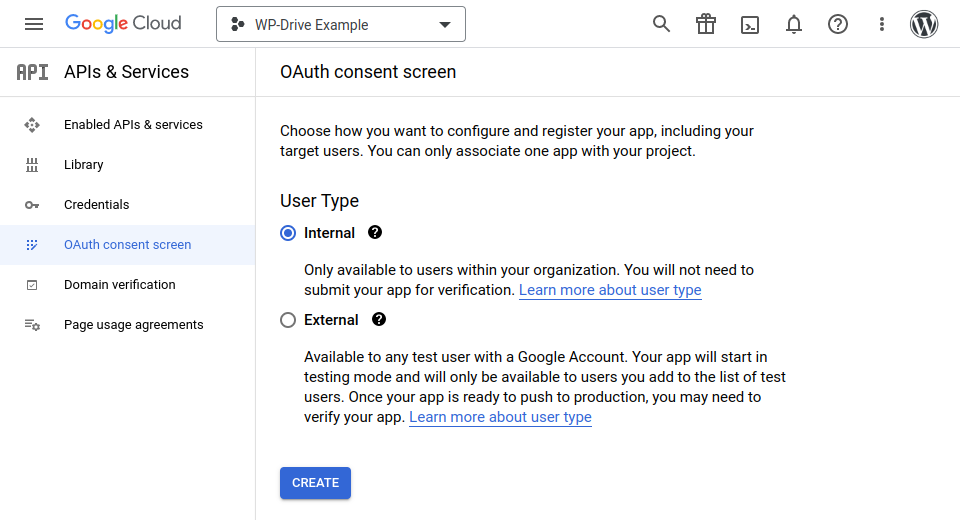Click the WordPress account avatar
The height and width of the screenshot is (520, 960).
(x=924, y=24)
